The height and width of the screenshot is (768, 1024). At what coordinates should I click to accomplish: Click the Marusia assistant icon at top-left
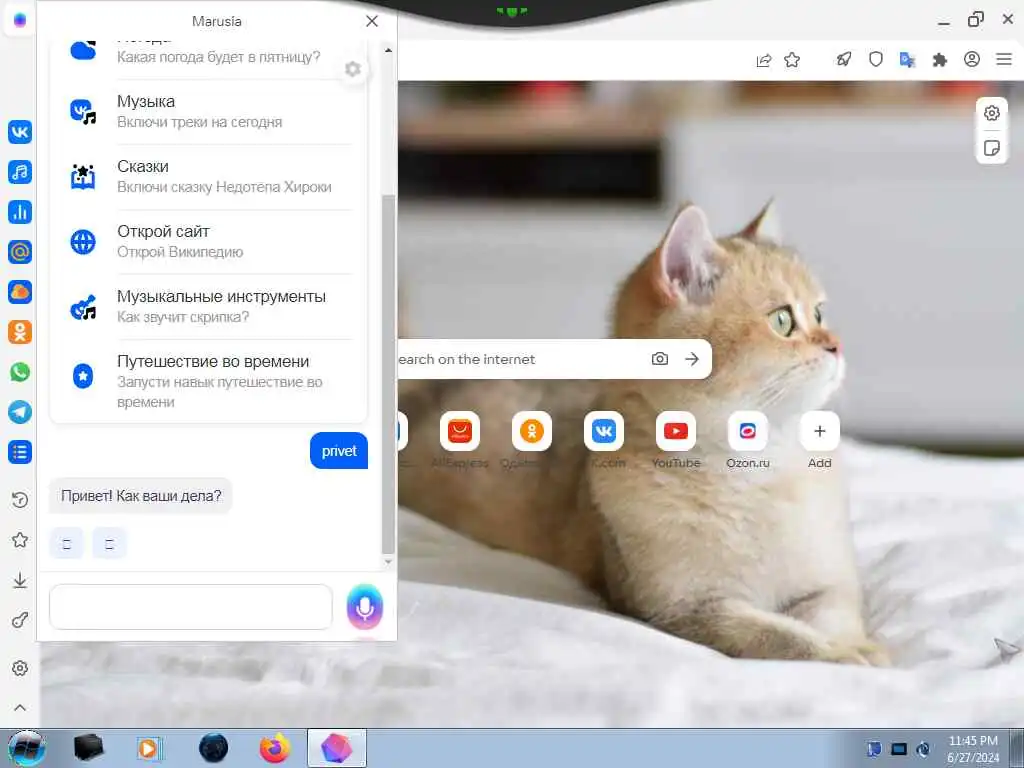[20, 20]
